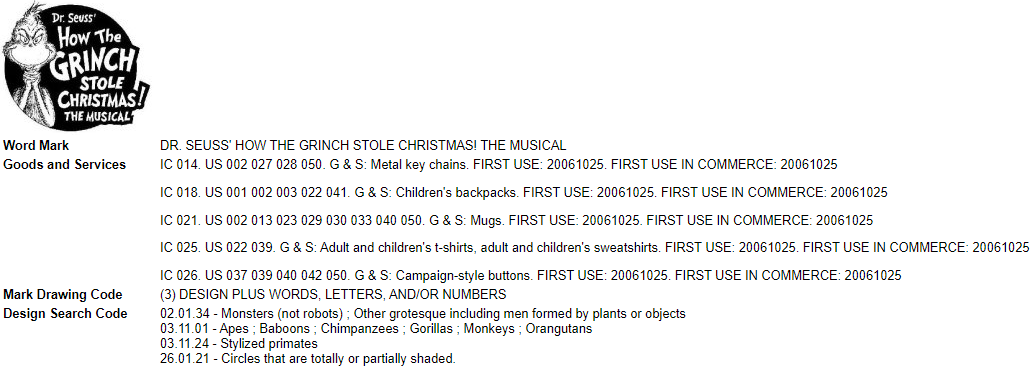The height and width of the screenshot is (367, 1034).
Task: Click the Dr. Seuss' text in logo
Action: [x=75, y=19]
